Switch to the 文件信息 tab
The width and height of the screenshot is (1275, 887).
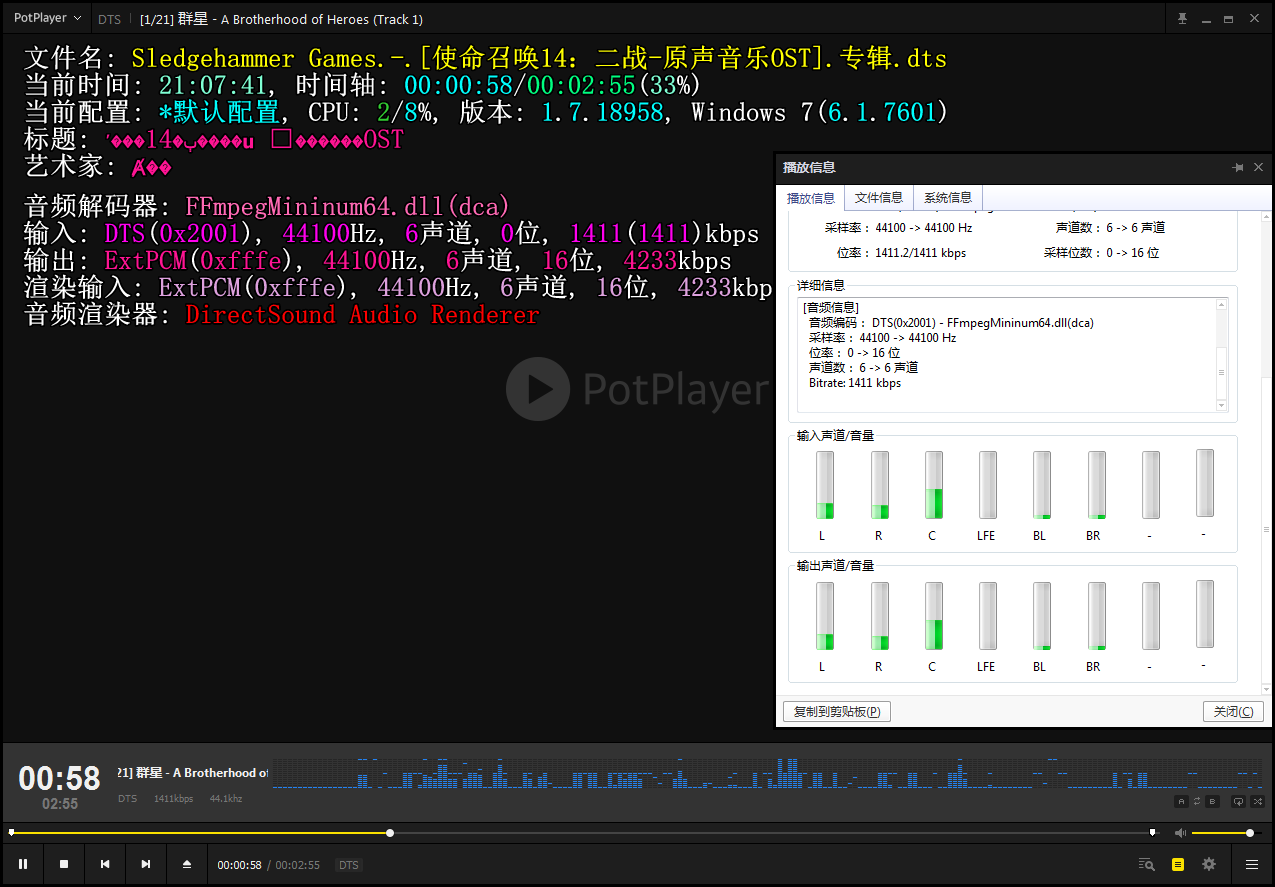(x=879, y=197)
